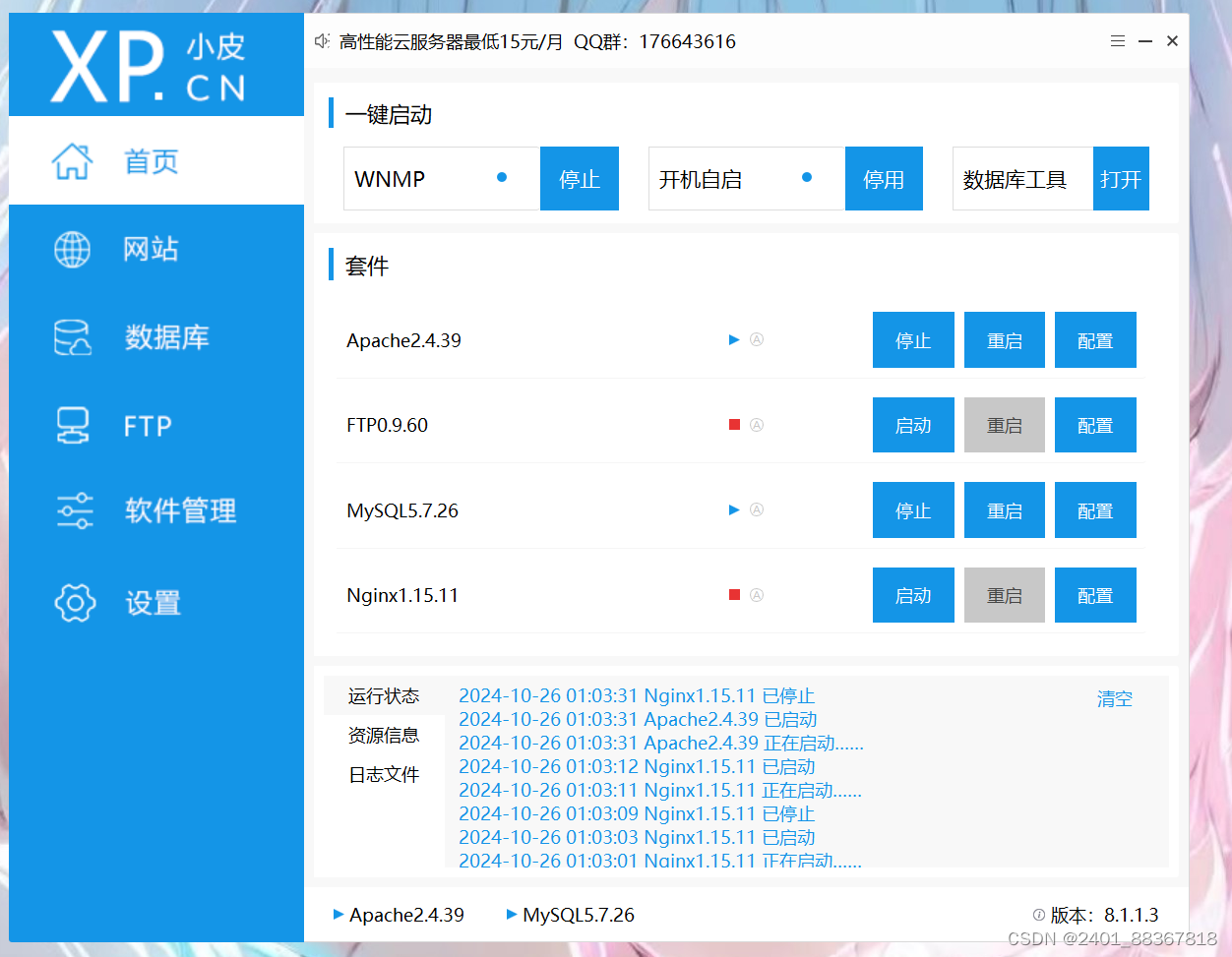
Task: Select the Apache2.4.39 label in 套件 list
Action: pos(403,340)
